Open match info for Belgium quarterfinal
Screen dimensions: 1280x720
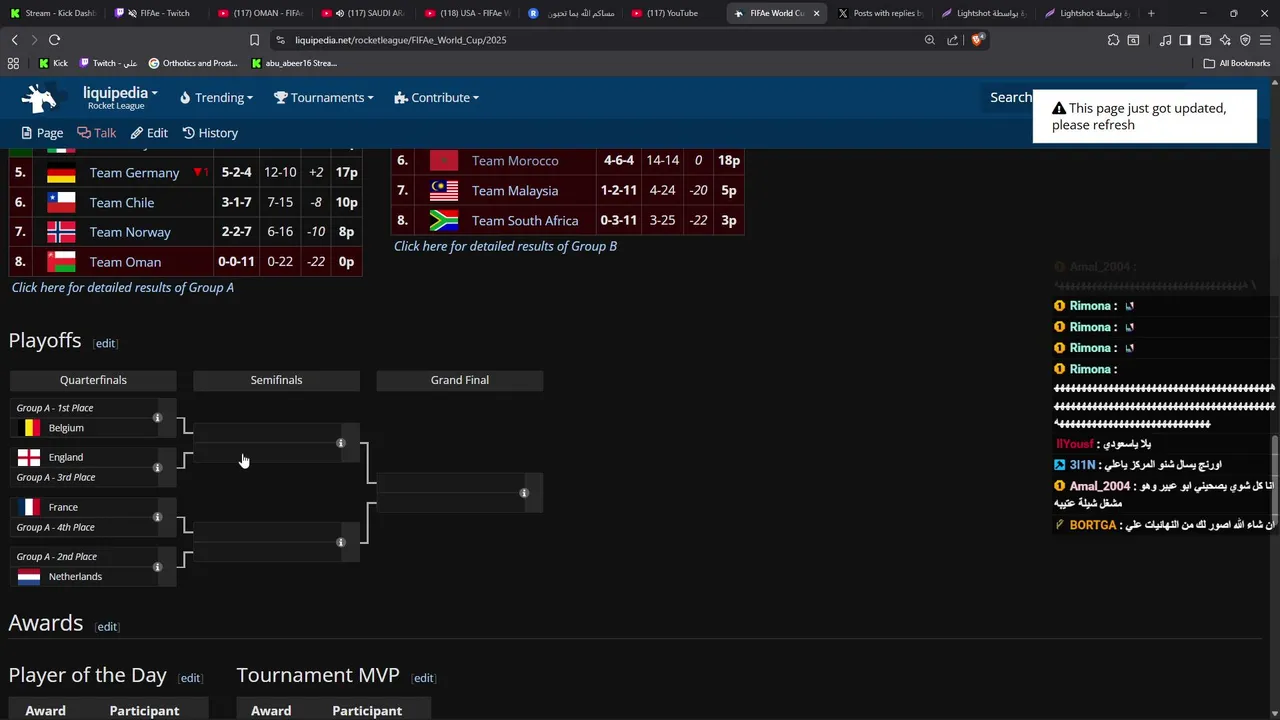tap(157, 418)
